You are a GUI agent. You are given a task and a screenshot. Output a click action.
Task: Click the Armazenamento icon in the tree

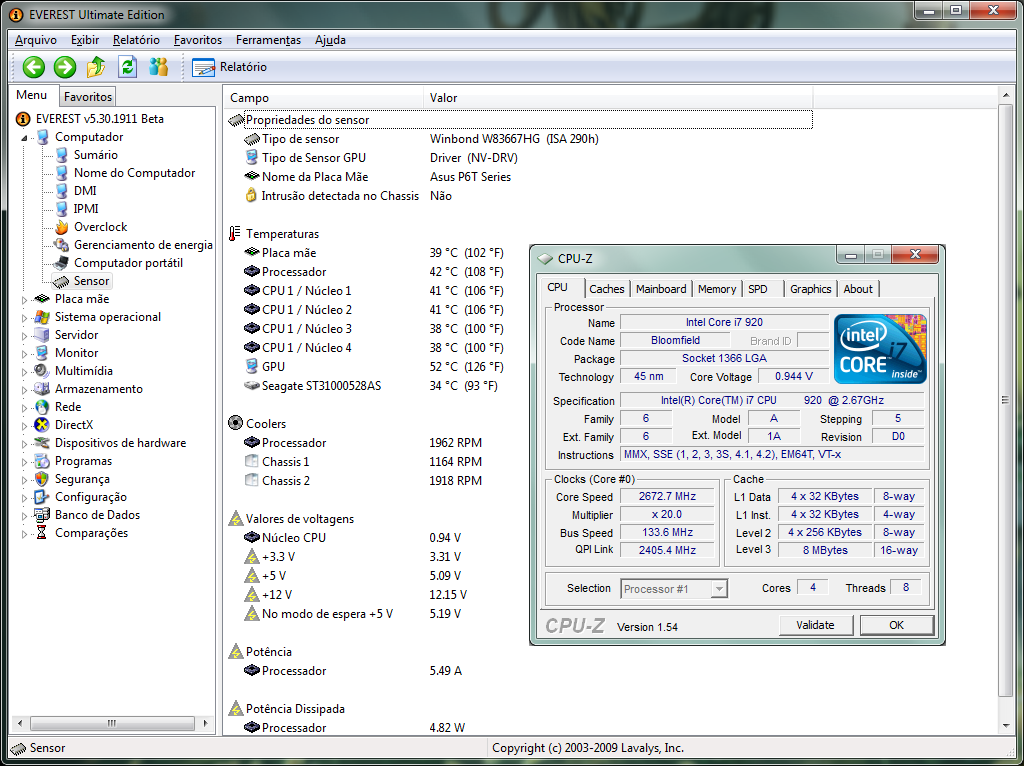tap(42, 389)
